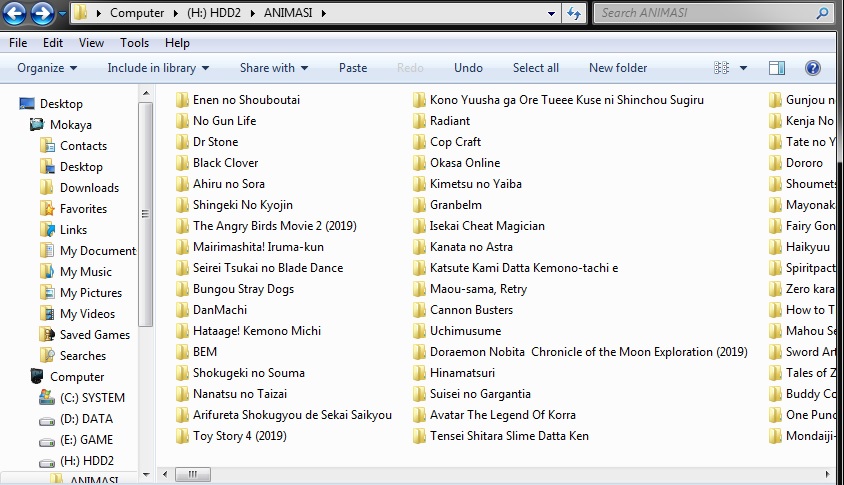
Task: Toggle the preview pane icon
Action: pos(777,68)
